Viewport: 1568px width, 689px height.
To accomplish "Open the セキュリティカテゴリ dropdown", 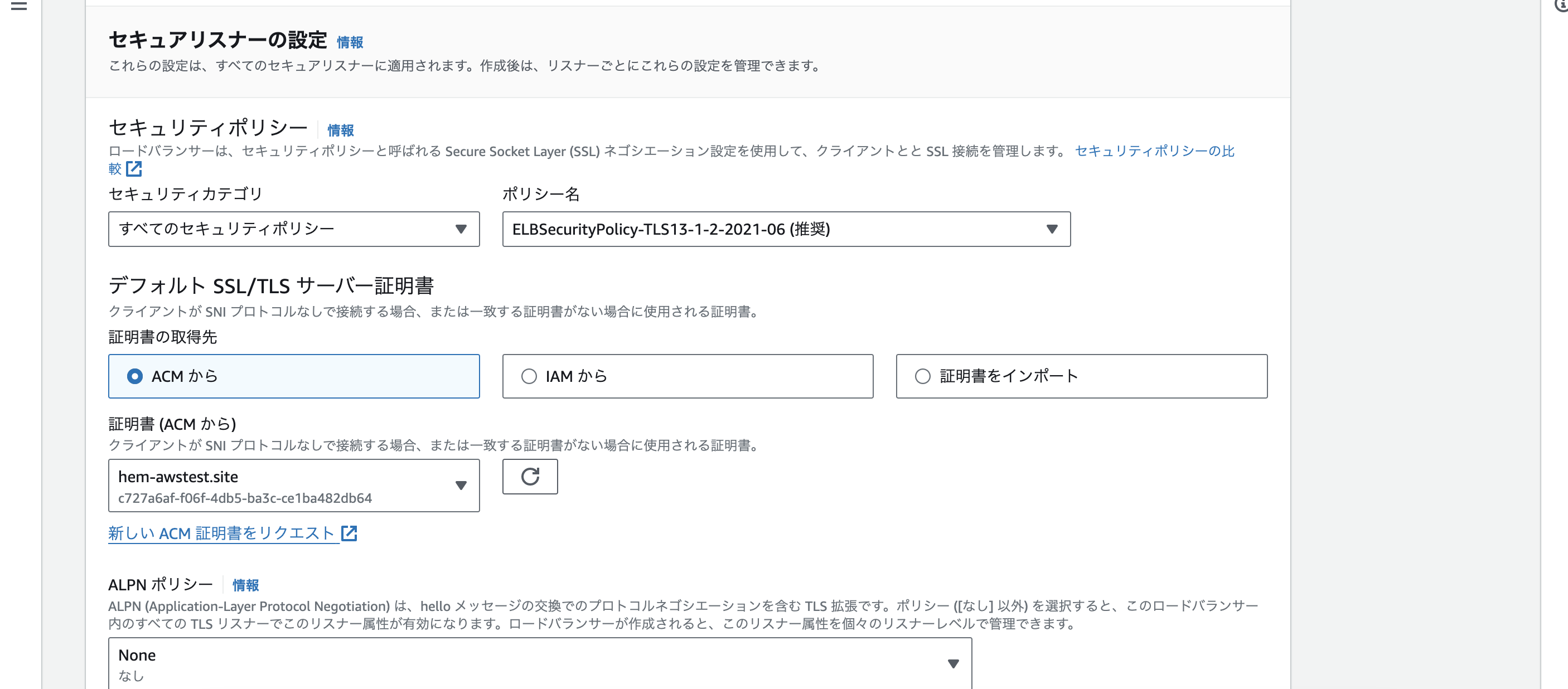I will click(x=294, y=229).
